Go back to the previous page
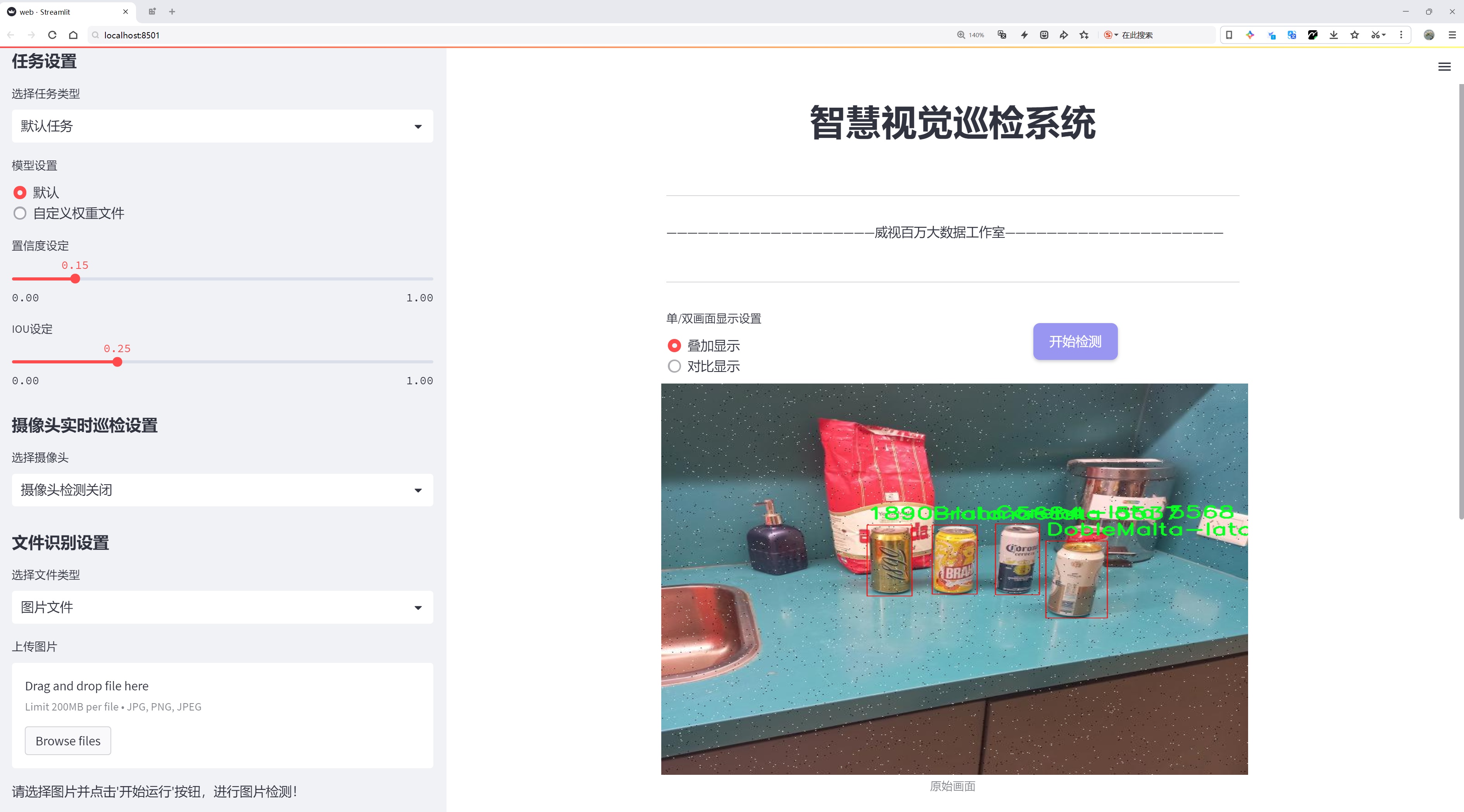 pos(11,35)
